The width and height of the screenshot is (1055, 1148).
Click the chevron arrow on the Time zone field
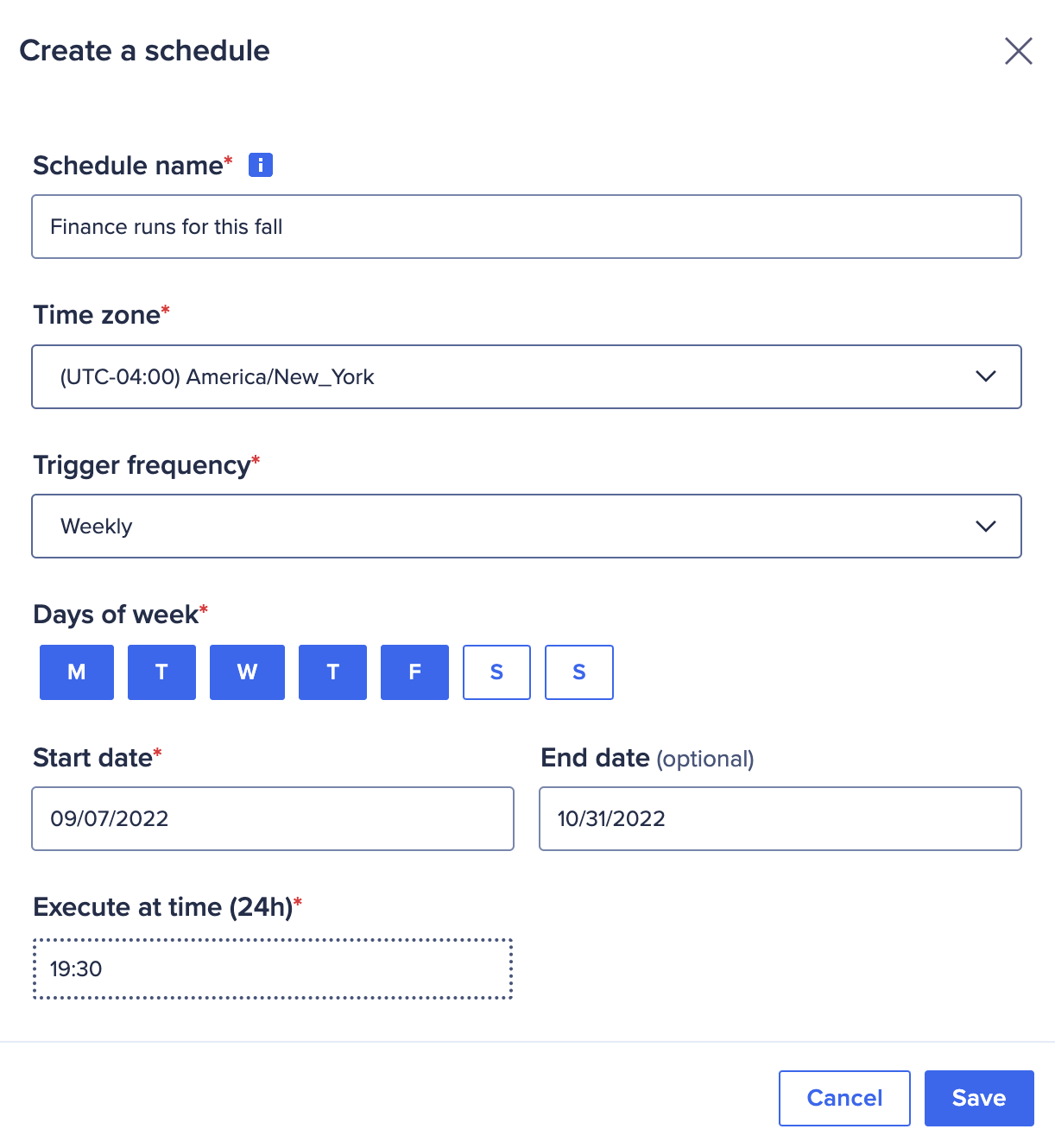coord(985,376)
